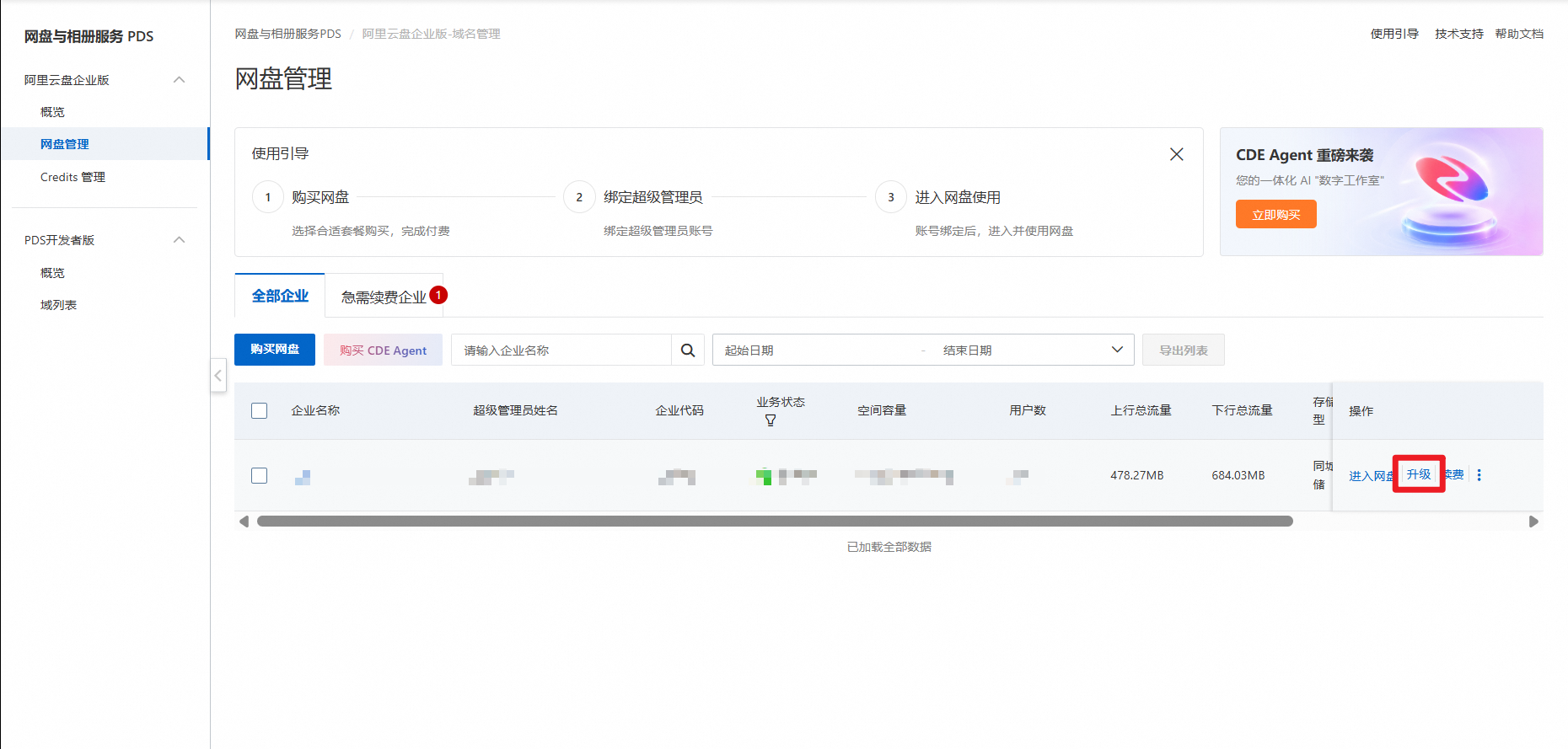The width and height of the screenshot is (1568, 749).
Task: Click the 空间容量 column header
Action: coord(882,410)
